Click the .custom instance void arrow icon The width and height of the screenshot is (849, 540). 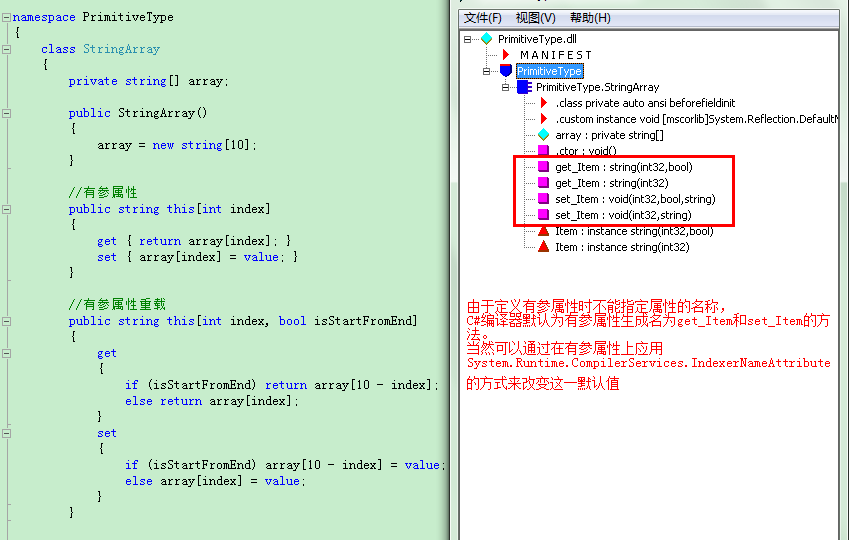[x=544, y=119]
